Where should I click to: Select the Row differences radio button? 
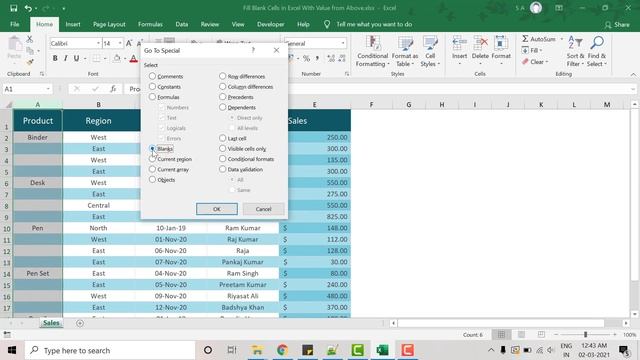click(x=222, y=76)
